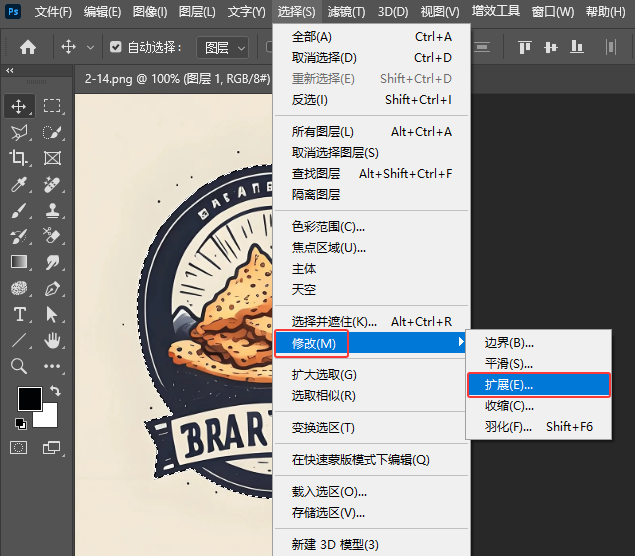
Task: Select 色彩范围(C)... menu entry
Action: coord(372,227)
